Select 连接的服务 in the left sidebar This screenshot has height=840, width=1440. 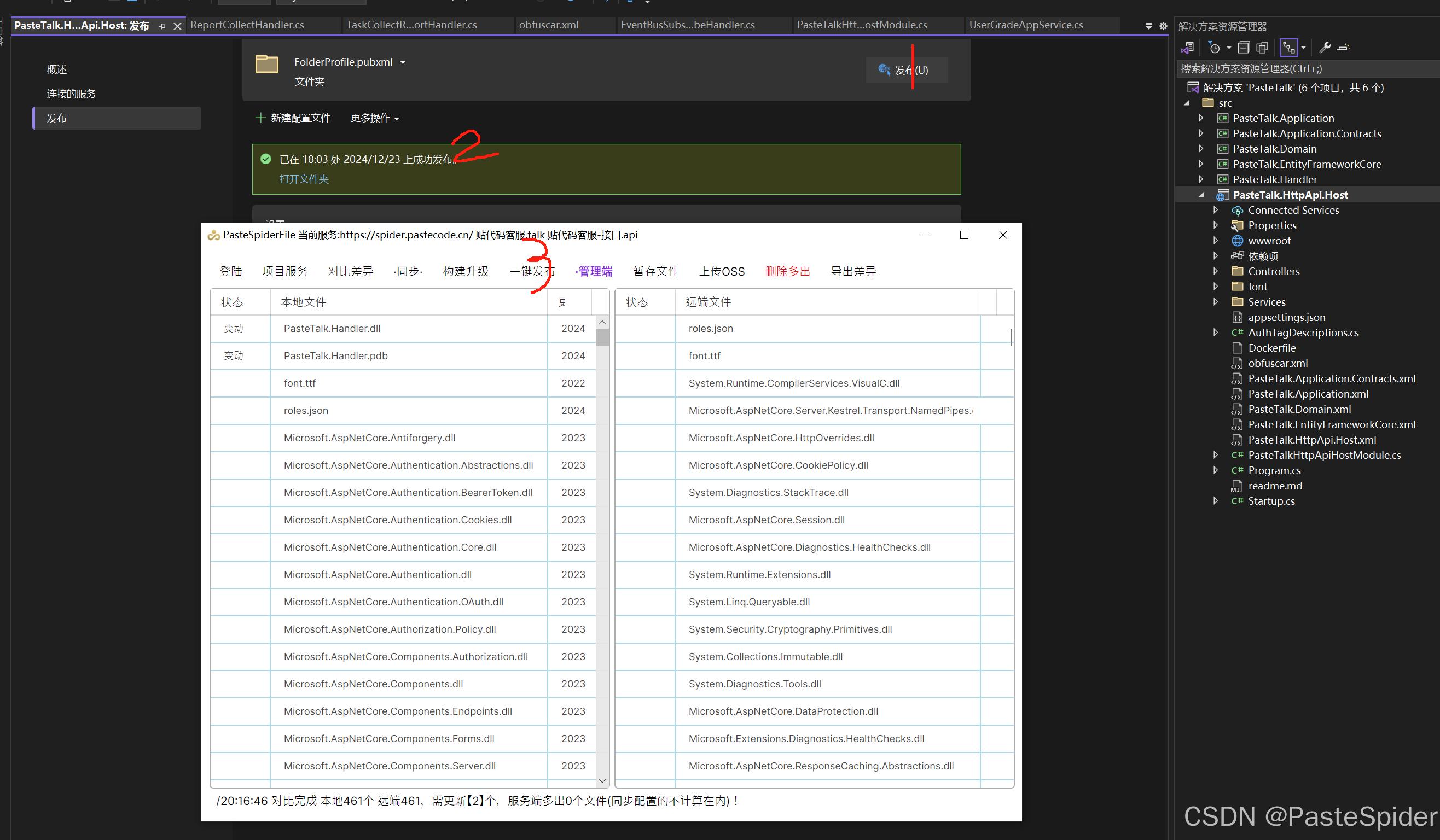point(72,94)
